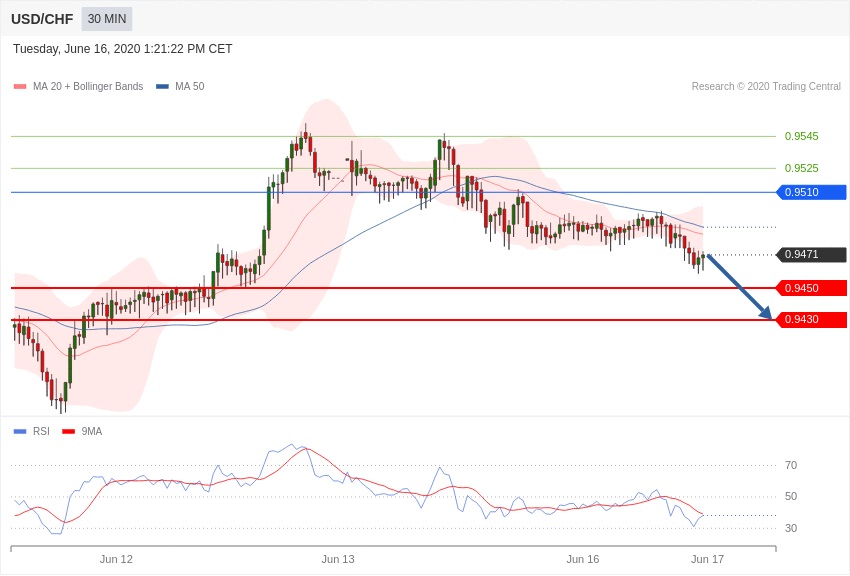850x576 pixels.
Task: Click the blue downward forecast arrow head
Action: 766,314
